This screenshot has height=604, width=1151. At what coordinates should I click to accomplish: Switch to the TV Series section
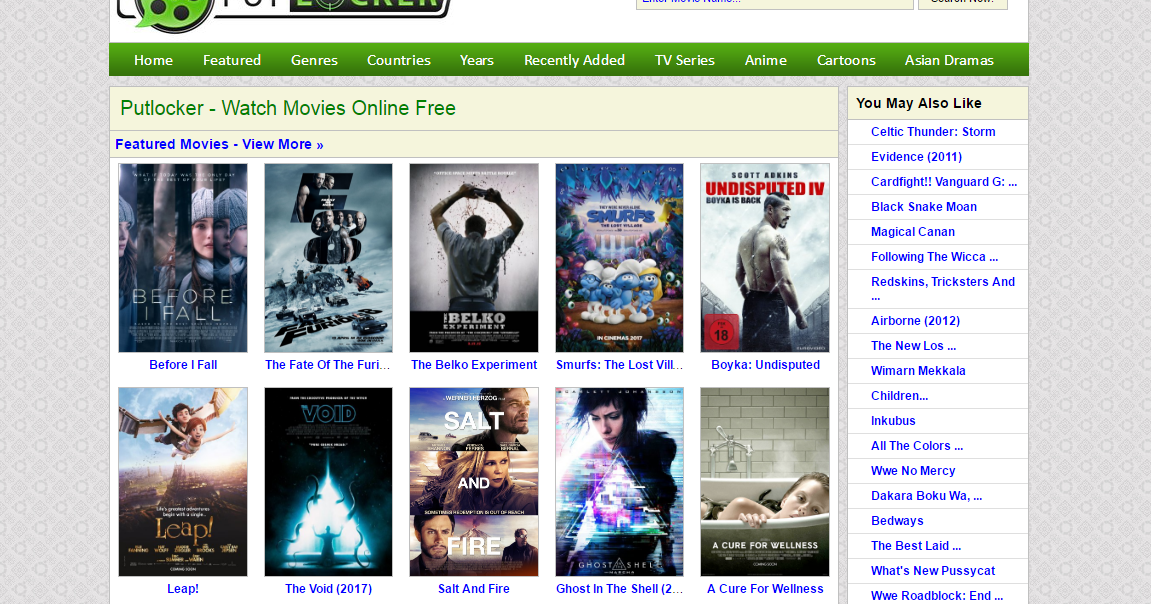click(x=684, y=60)
